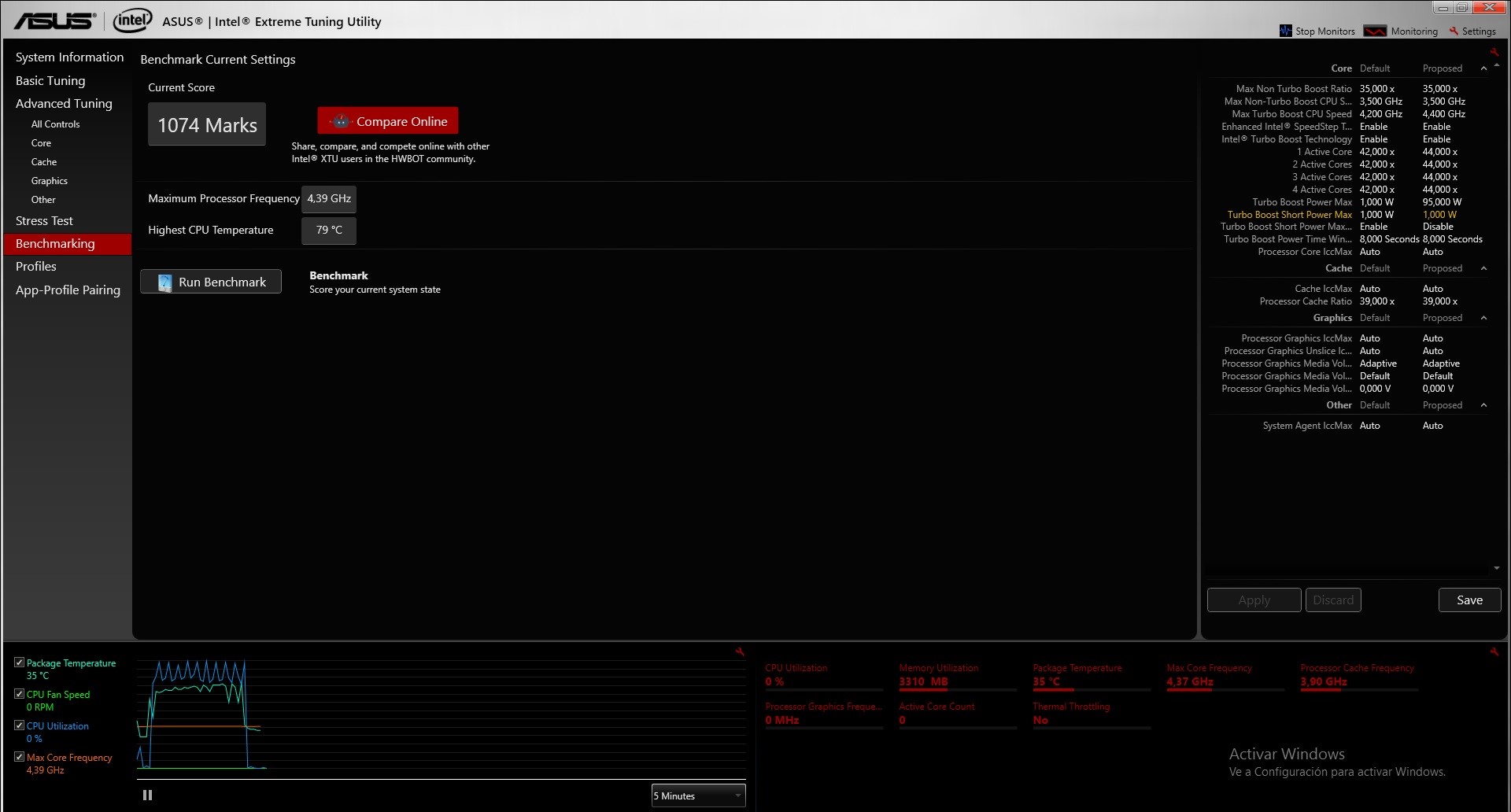The image size is (1511, 812).
Task: Click the ASUS logo
Action: [55, 20]
